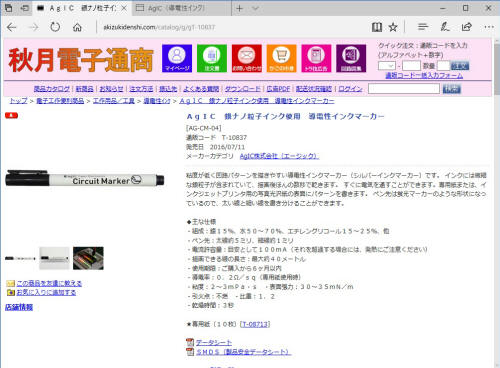Viewport: 500px width, 368px height.
Task: Click the site search text field
Action: (404, 89)
